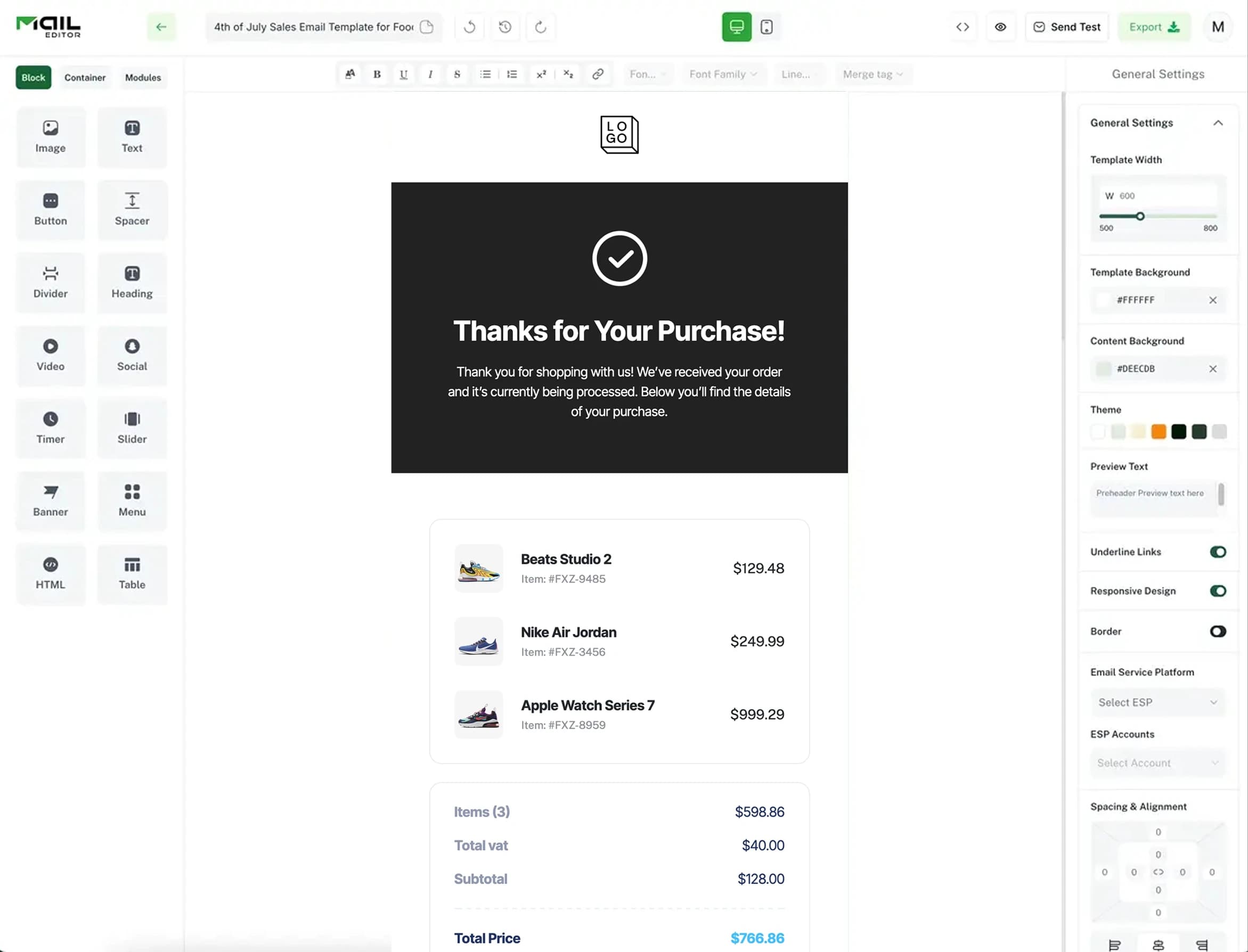The width and height of the screenshot is (1248, 952).
Task: Select the LOGO image in email
Action: (619, 134)
